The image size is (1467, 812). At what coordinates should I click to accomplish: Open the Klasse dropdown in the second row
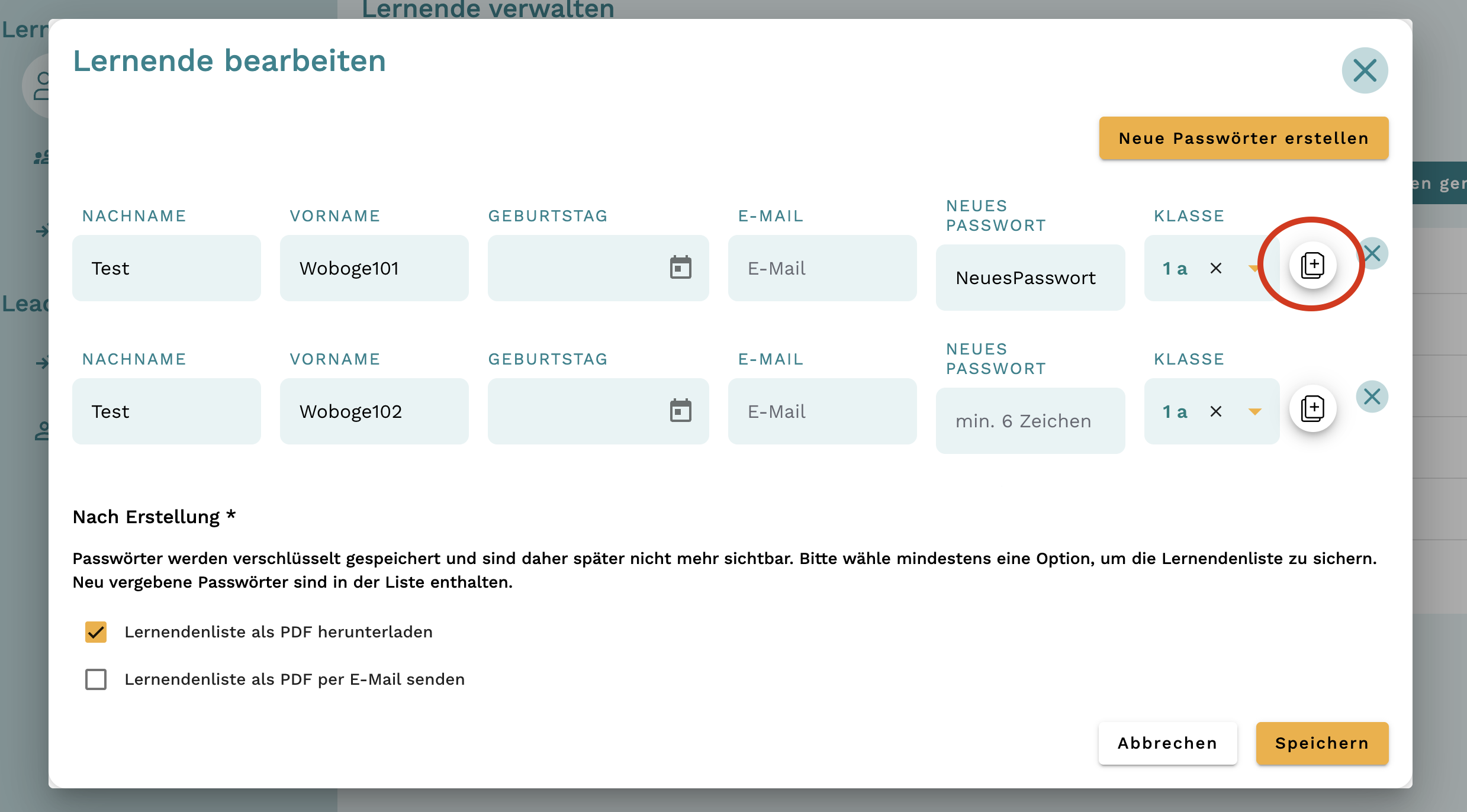click(x=1254, y=411)
